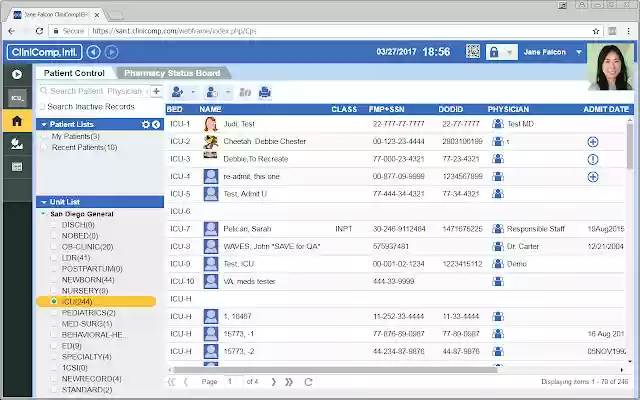The image size is (640, 400).
Task: Open patient WAVES, John *SAVE for QA*
Action: pos(272,247)
